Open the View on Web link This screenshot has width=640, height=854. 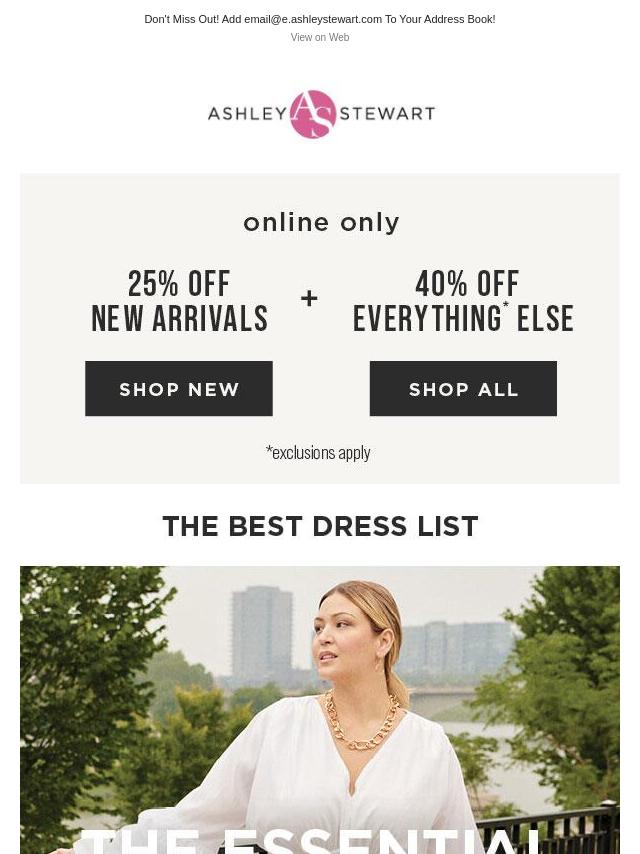(x=320, y=37)
